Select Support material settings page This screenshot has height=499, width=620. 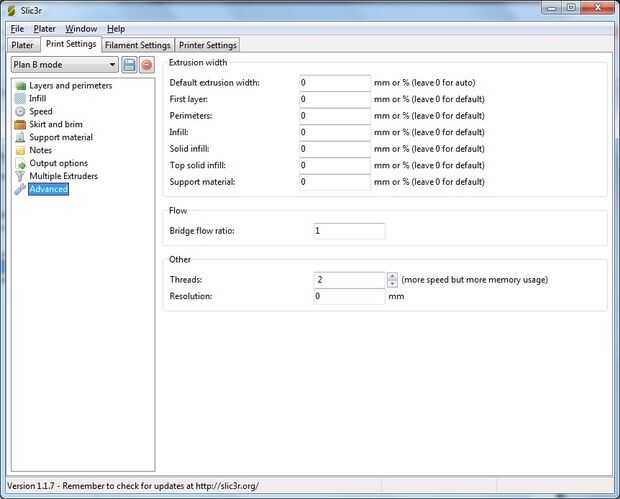(x=61, y=138)
